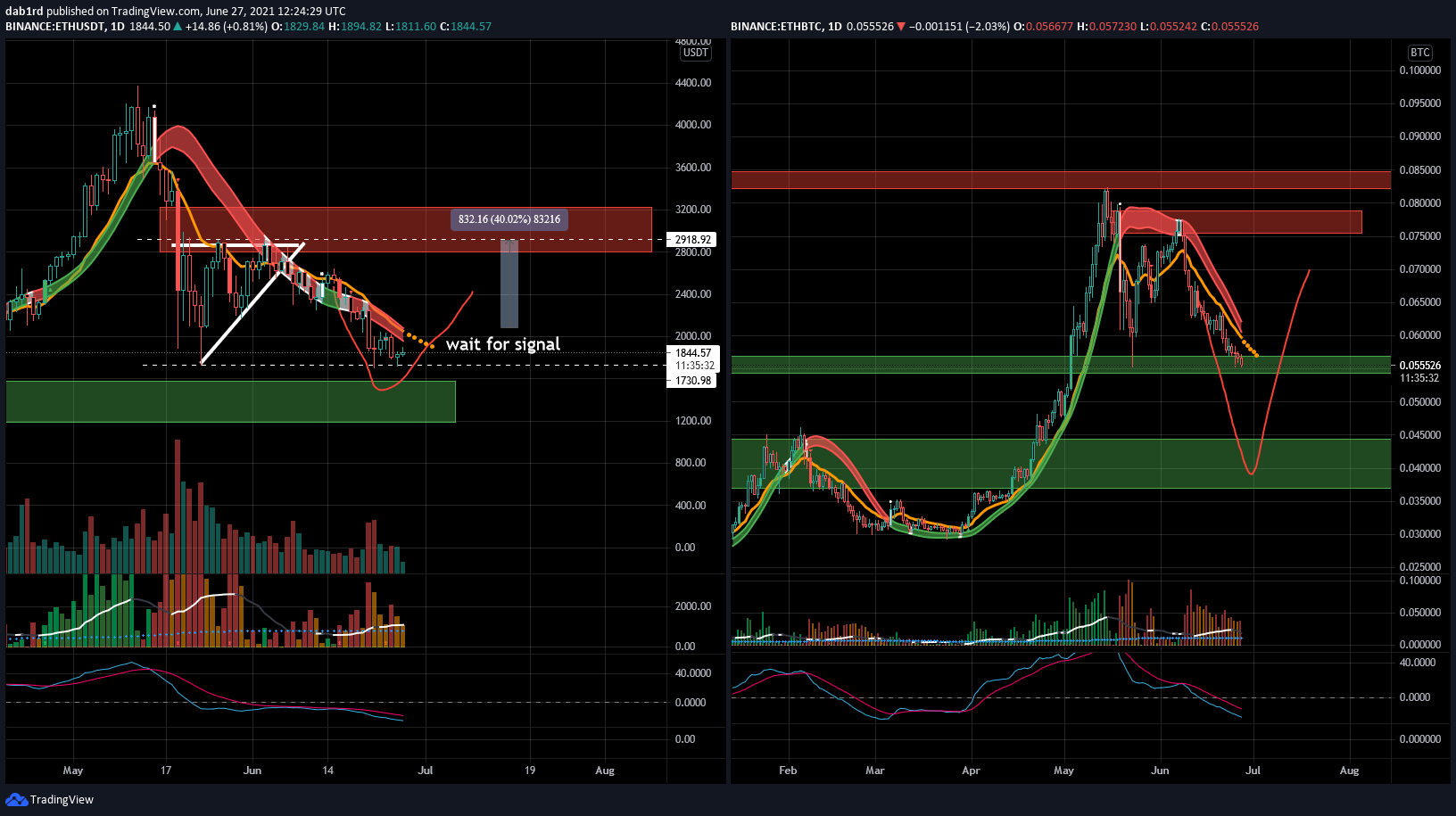This screenshot has width=1456, height=816.
Task: Click the 2918.92 price line label
Action: pos(692,240)
